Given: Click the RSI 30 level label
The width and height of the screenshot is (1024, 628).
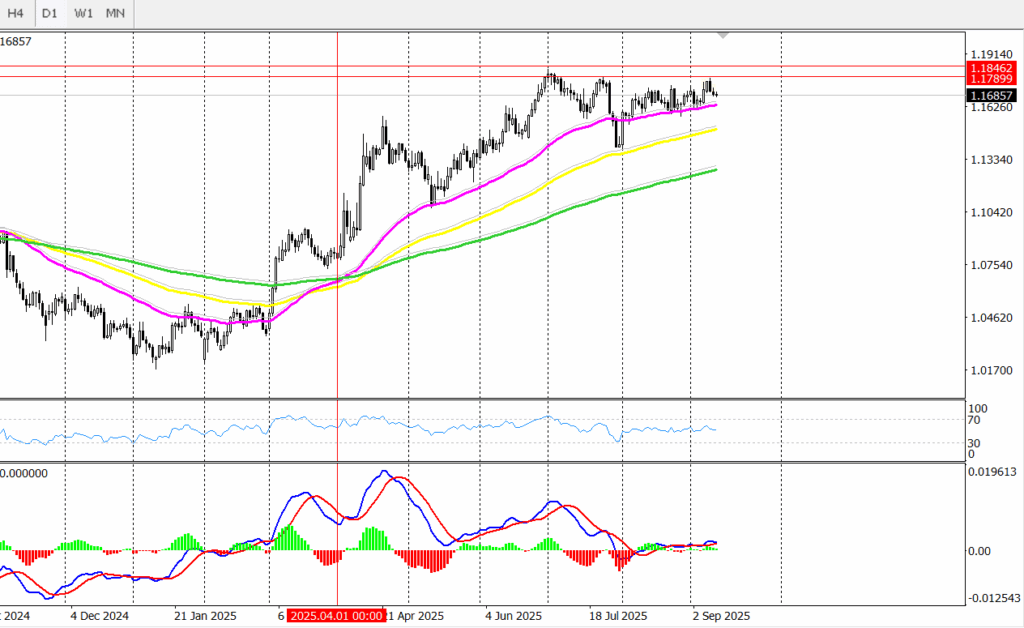Looking at the screenshot, I should point(975,443).
